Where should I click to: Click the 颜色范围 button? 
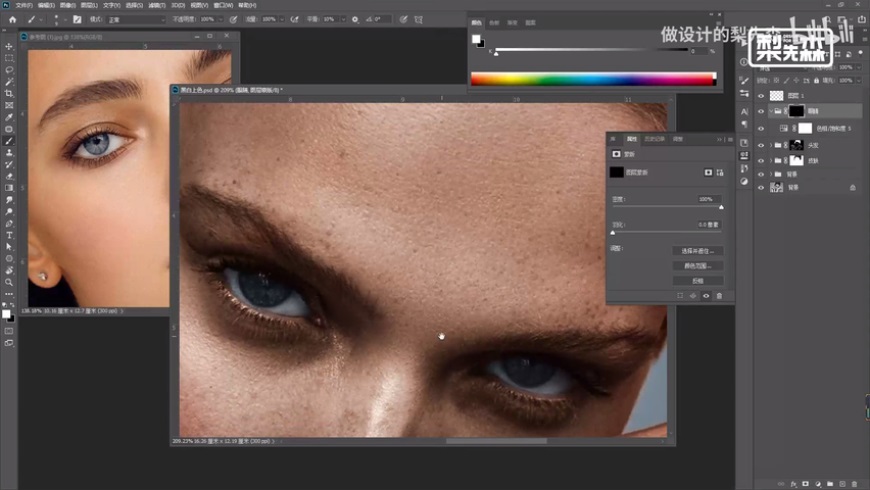pyautogui.click(x=696, y=266)
